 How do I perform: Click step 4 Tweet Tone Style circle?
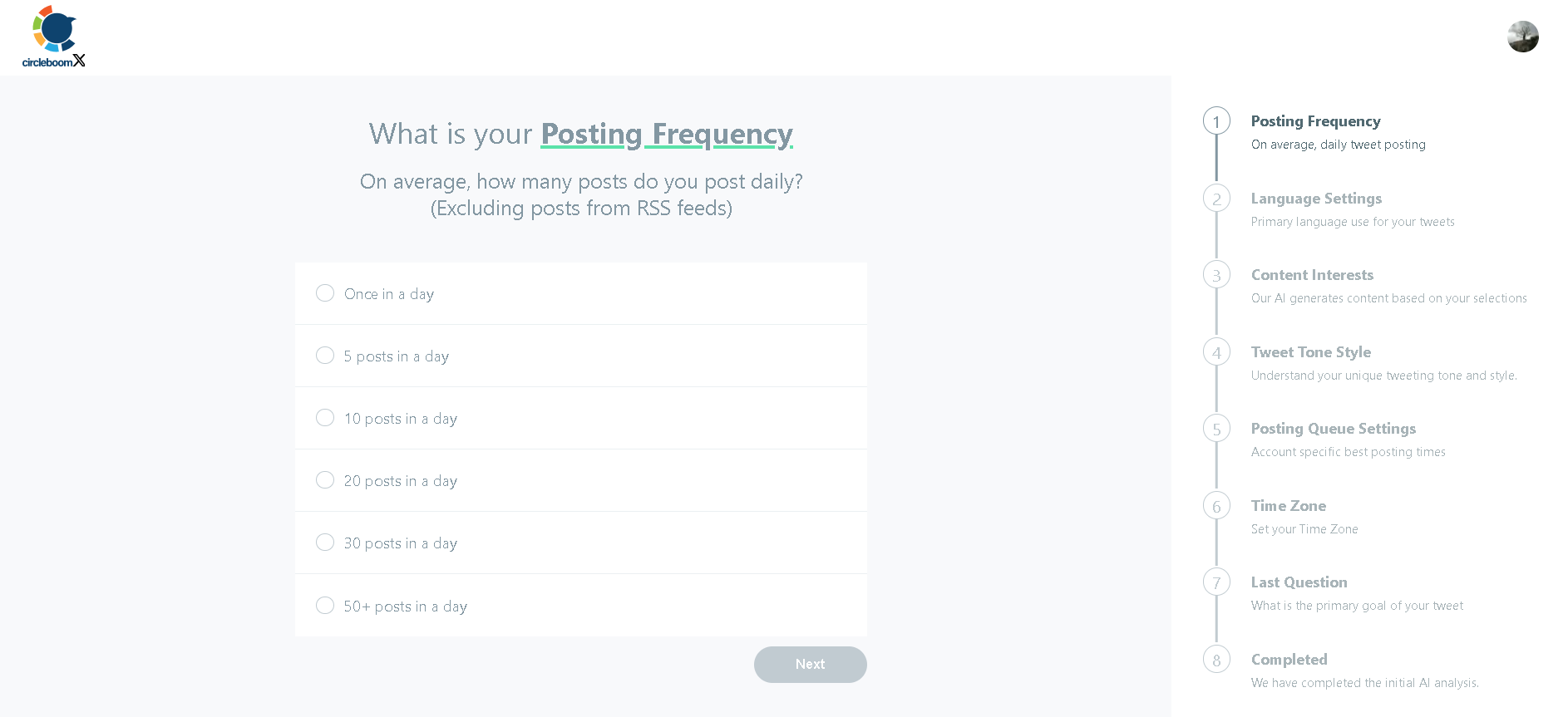tap(1216, 351)
